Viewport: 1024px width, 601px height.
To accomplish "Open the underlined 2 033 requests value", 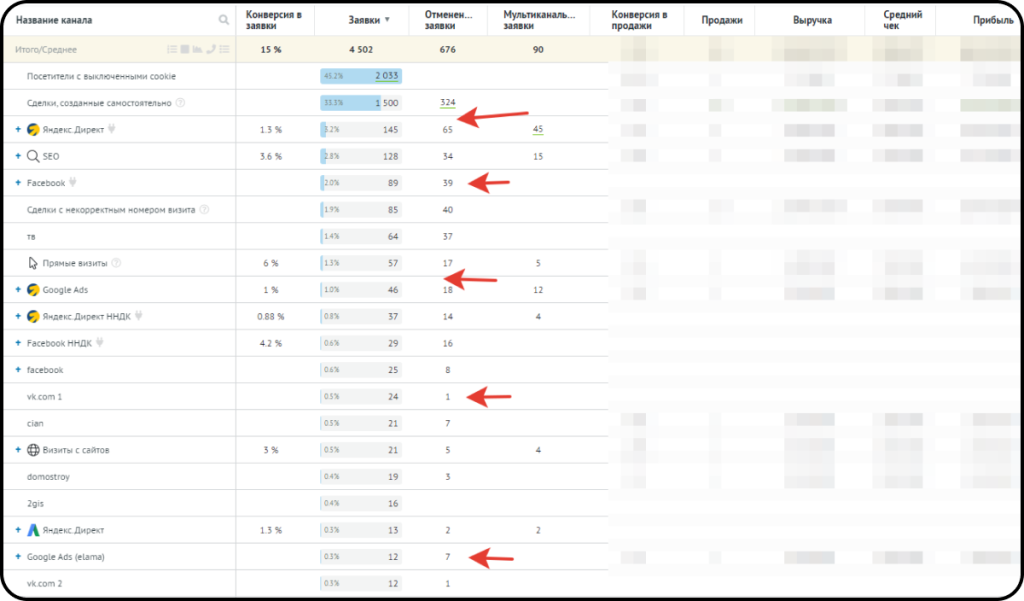I will pyautogui.click(x=387, y=76).
